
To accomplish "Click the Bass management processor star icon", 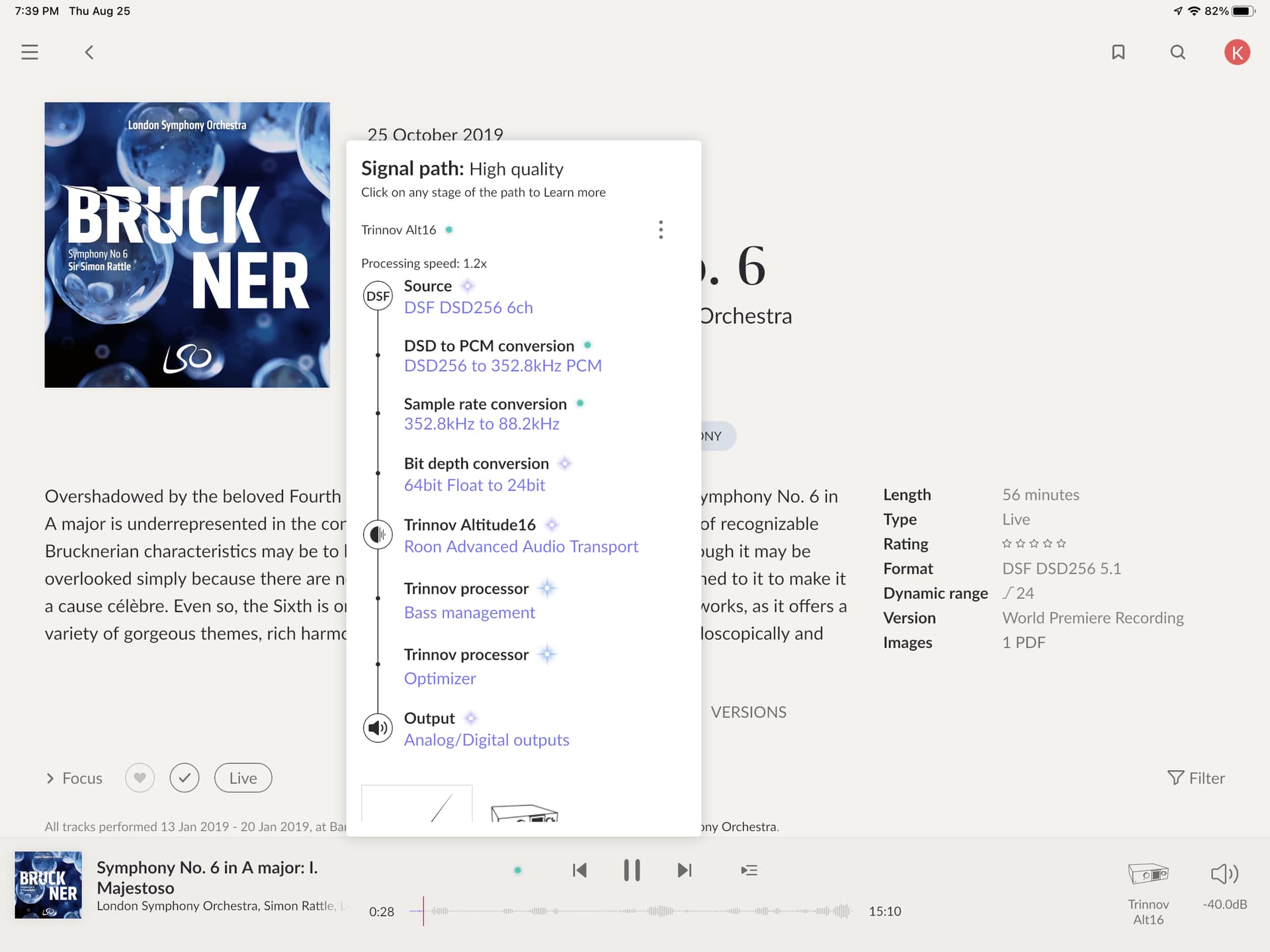I will point(547,587).
